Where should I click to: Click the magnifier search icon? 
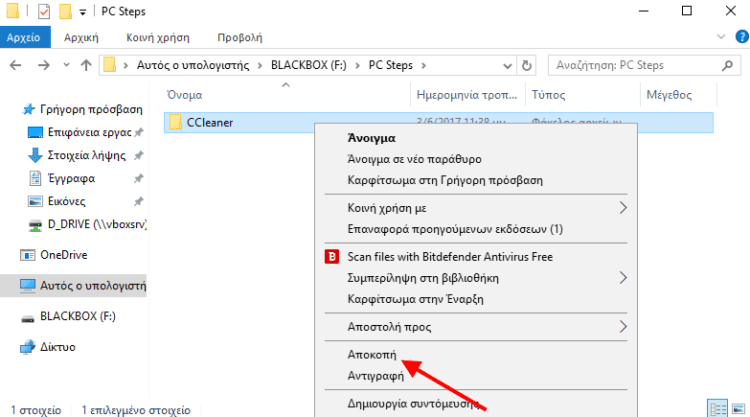click(x=727, y=66)
